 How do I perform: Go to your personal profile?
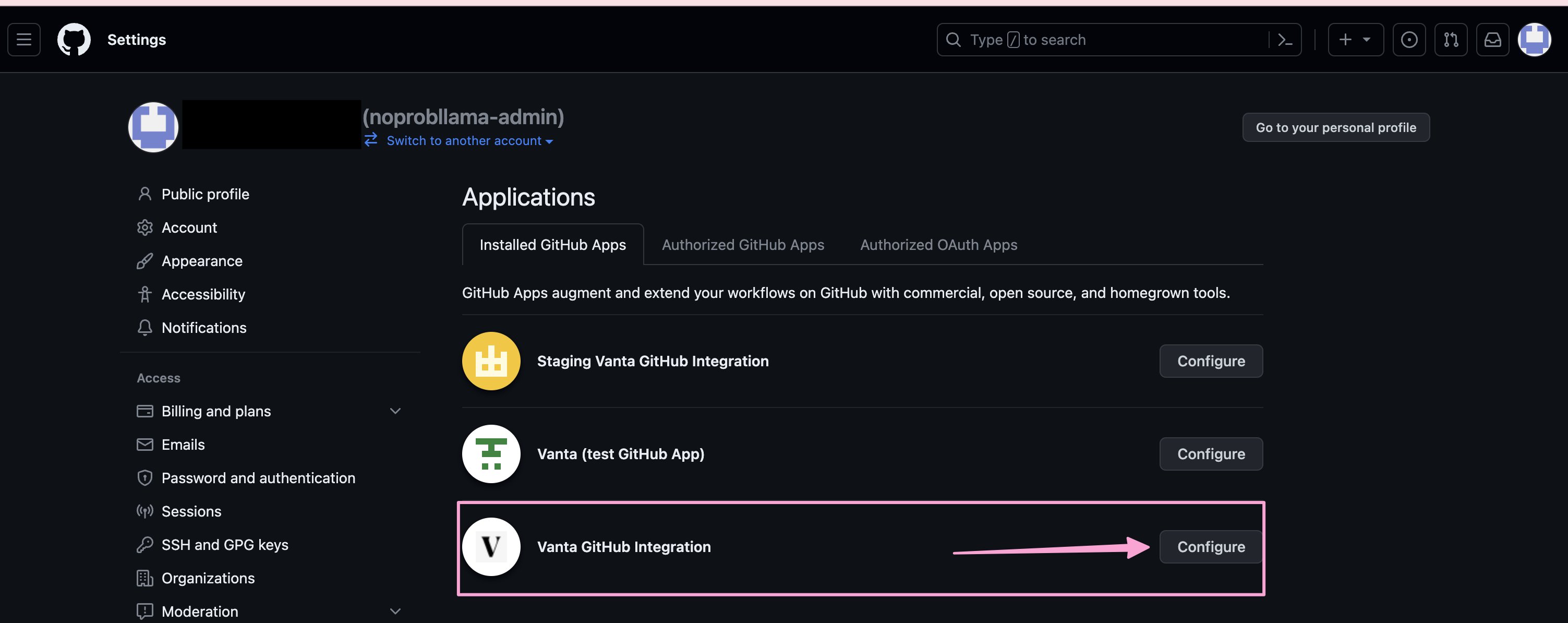point(1335,127)
